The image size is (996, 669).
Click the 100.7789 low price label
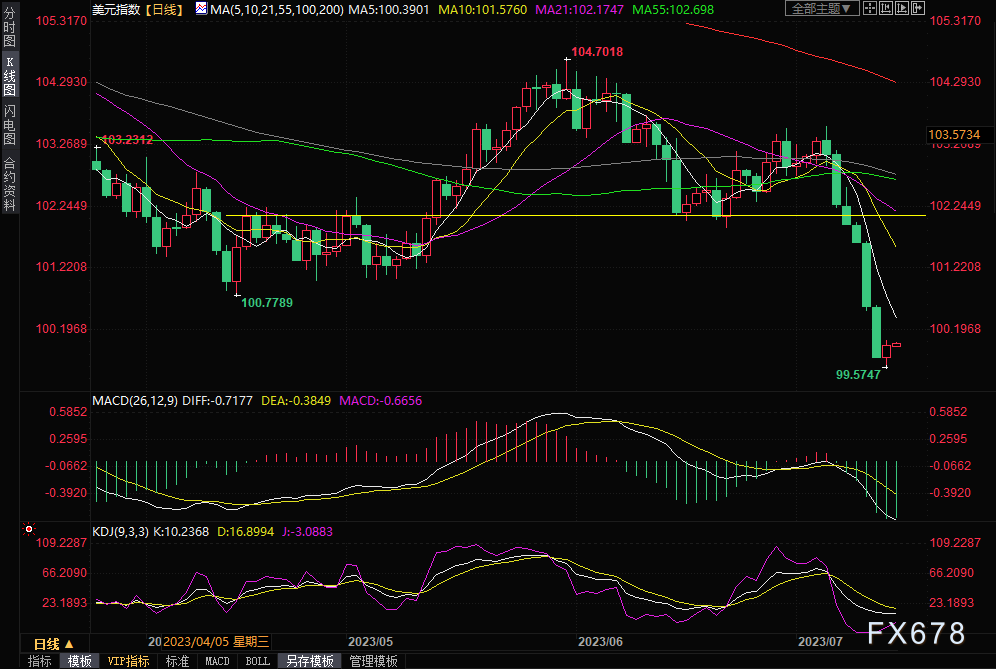click(x=267, y=303)
